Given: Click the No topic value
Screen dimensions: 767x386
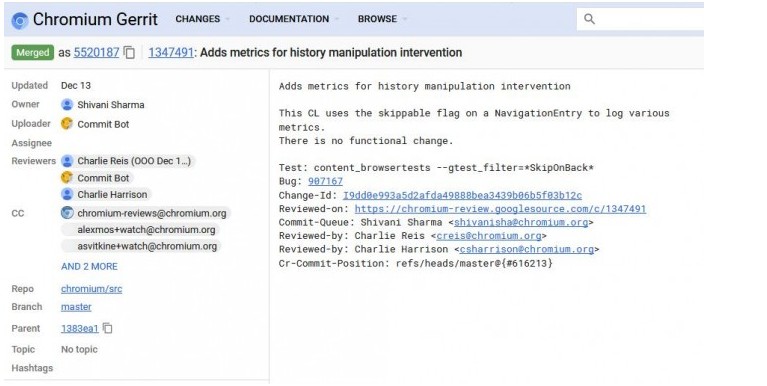Looking at the screenshot, I should point(79,349).
